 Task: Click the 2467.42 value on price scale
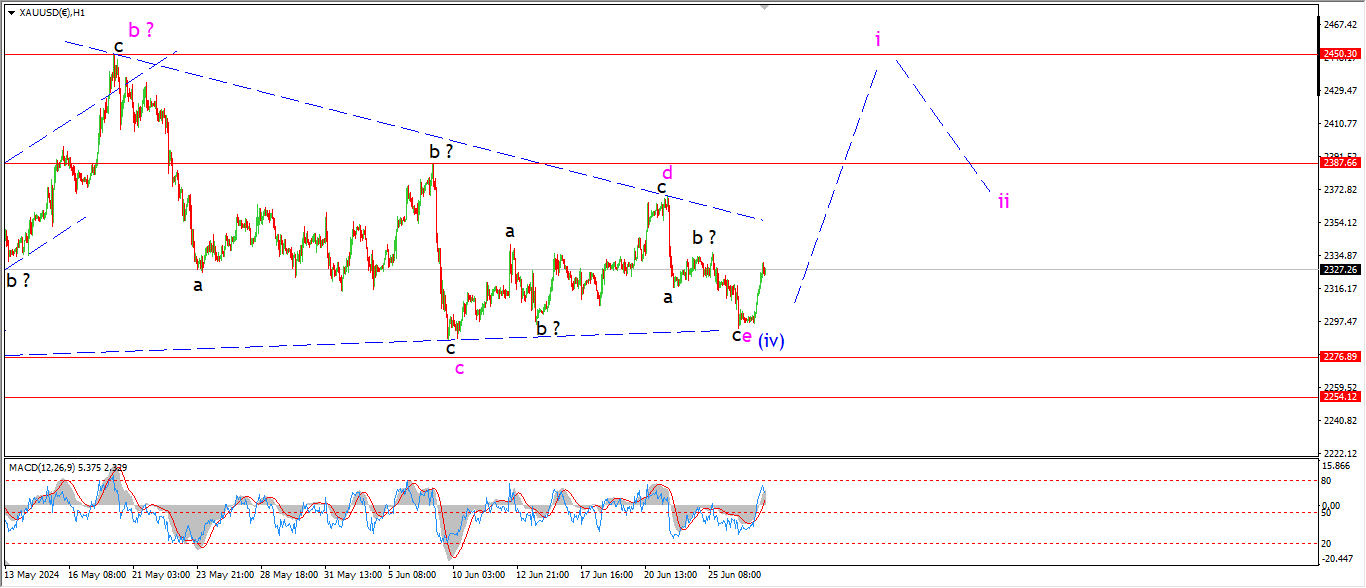point(1338,24)
